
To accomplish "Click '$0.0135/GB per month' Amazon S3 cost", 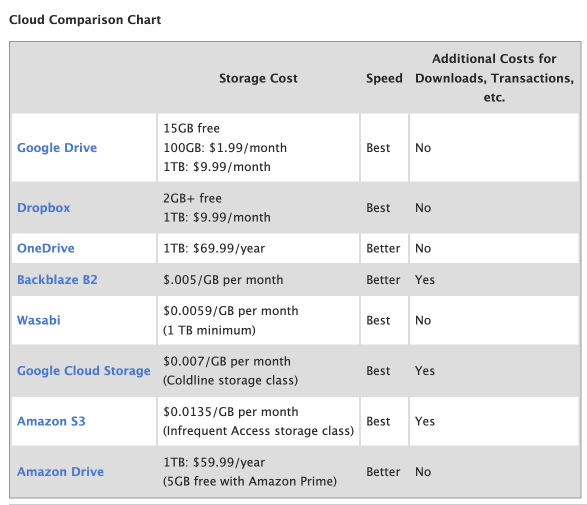I will point(231,411).
